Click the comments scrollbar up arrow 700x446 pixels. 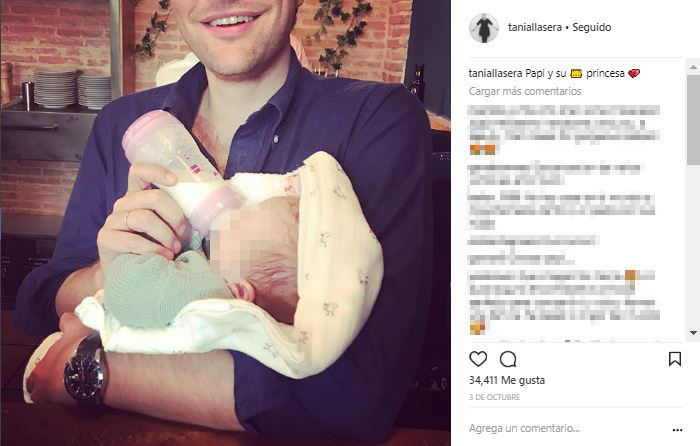click(x=693, y=67)
